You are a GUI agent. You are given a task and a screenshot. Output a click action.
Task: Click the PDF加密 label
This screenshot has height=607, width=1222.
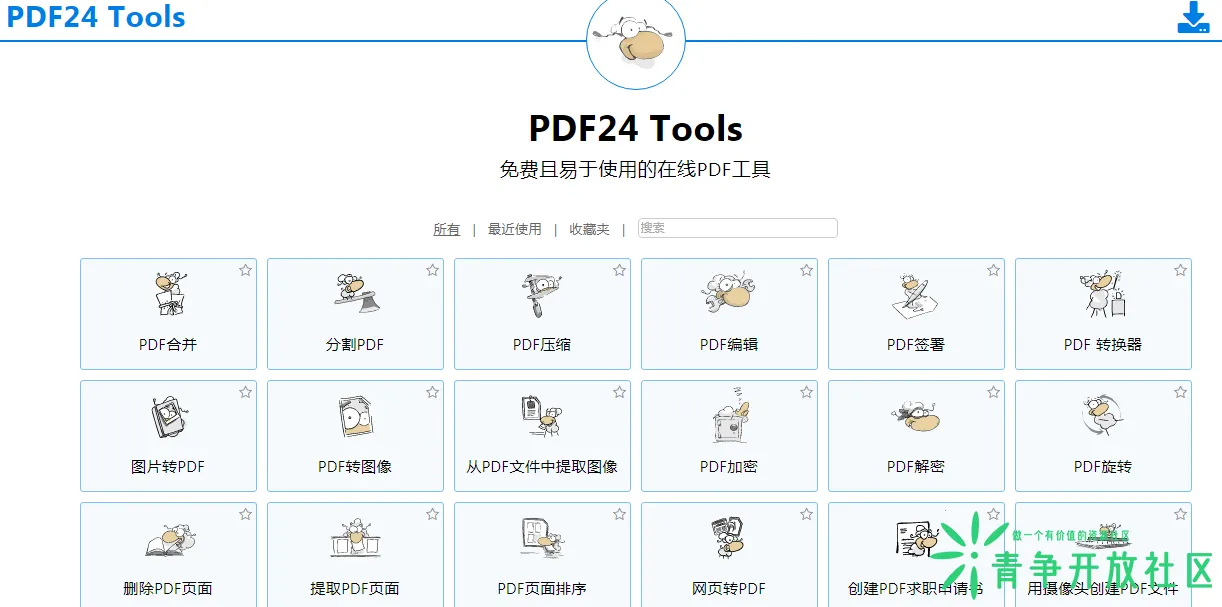pos(729,467)
